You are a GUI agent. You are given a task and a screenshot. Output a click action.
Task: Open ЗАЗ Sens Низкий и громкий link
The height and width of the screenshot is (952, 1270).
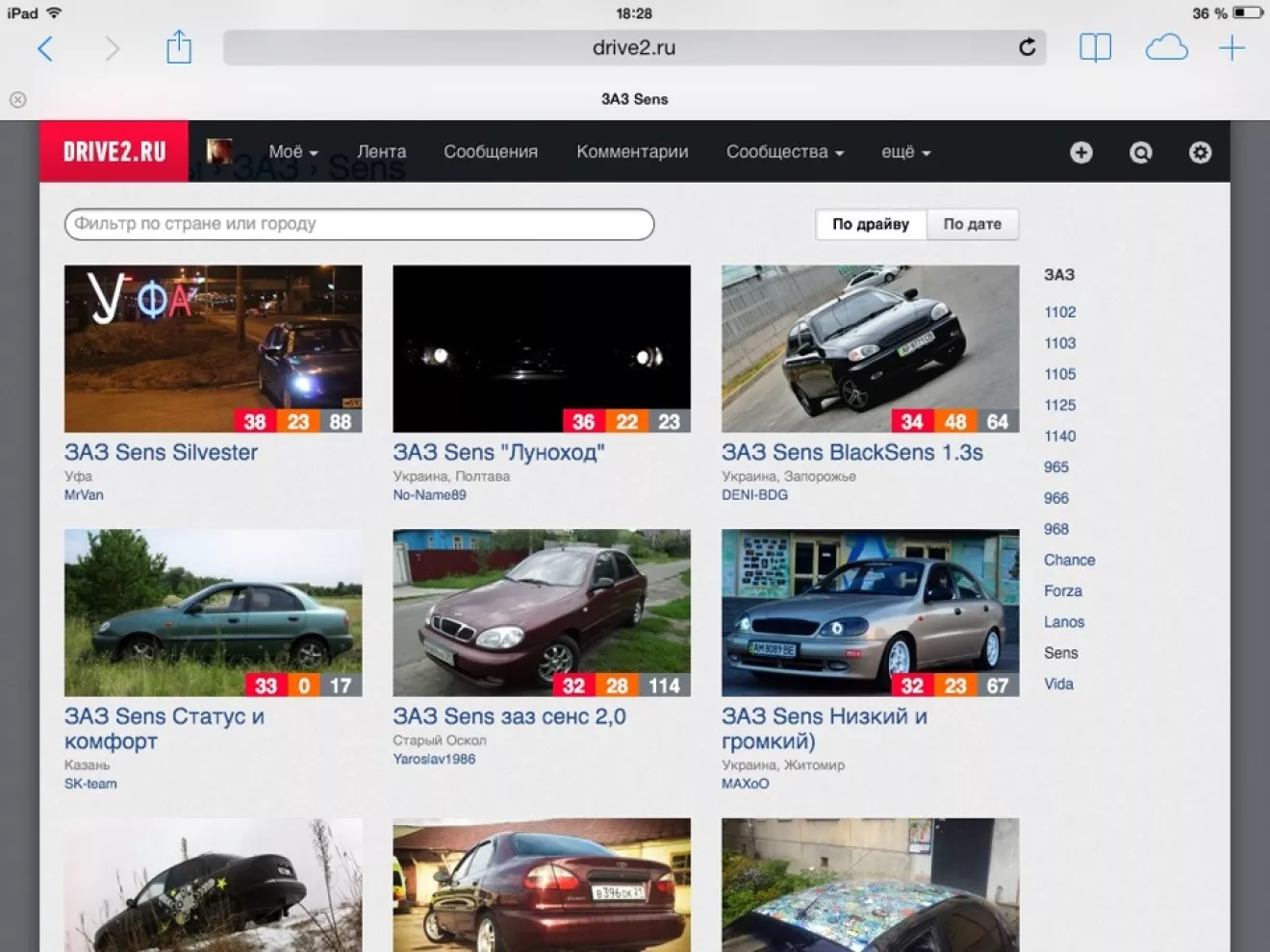[825, 729]
